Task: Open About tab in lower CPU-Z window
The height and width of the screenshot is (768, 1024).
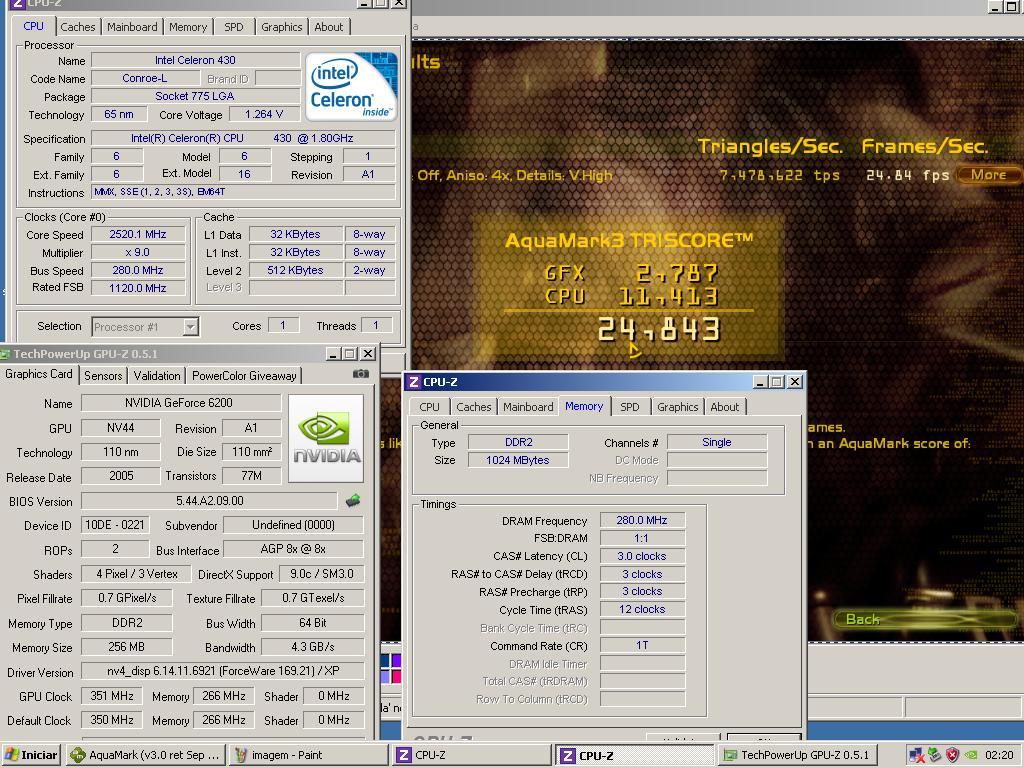Action: click(x=724, y=407)
